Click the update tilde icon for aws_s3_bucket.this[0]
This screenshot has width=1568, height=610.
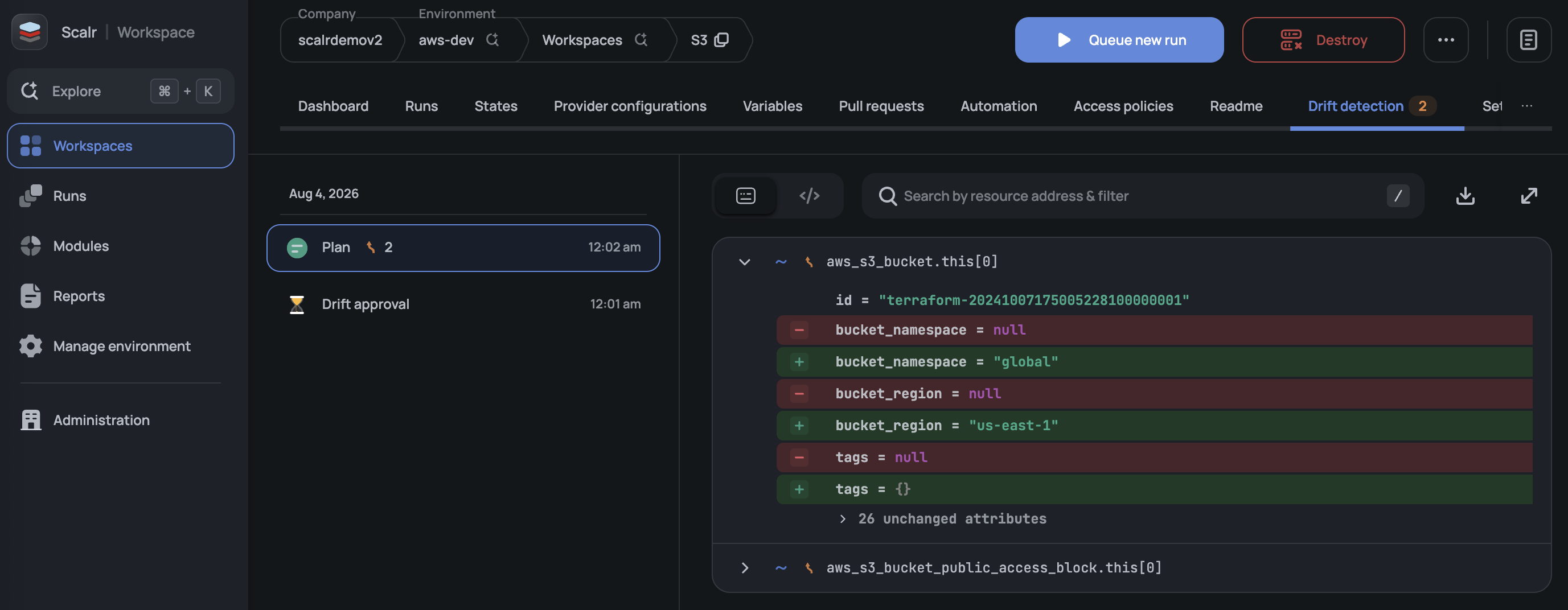[781, 262]
